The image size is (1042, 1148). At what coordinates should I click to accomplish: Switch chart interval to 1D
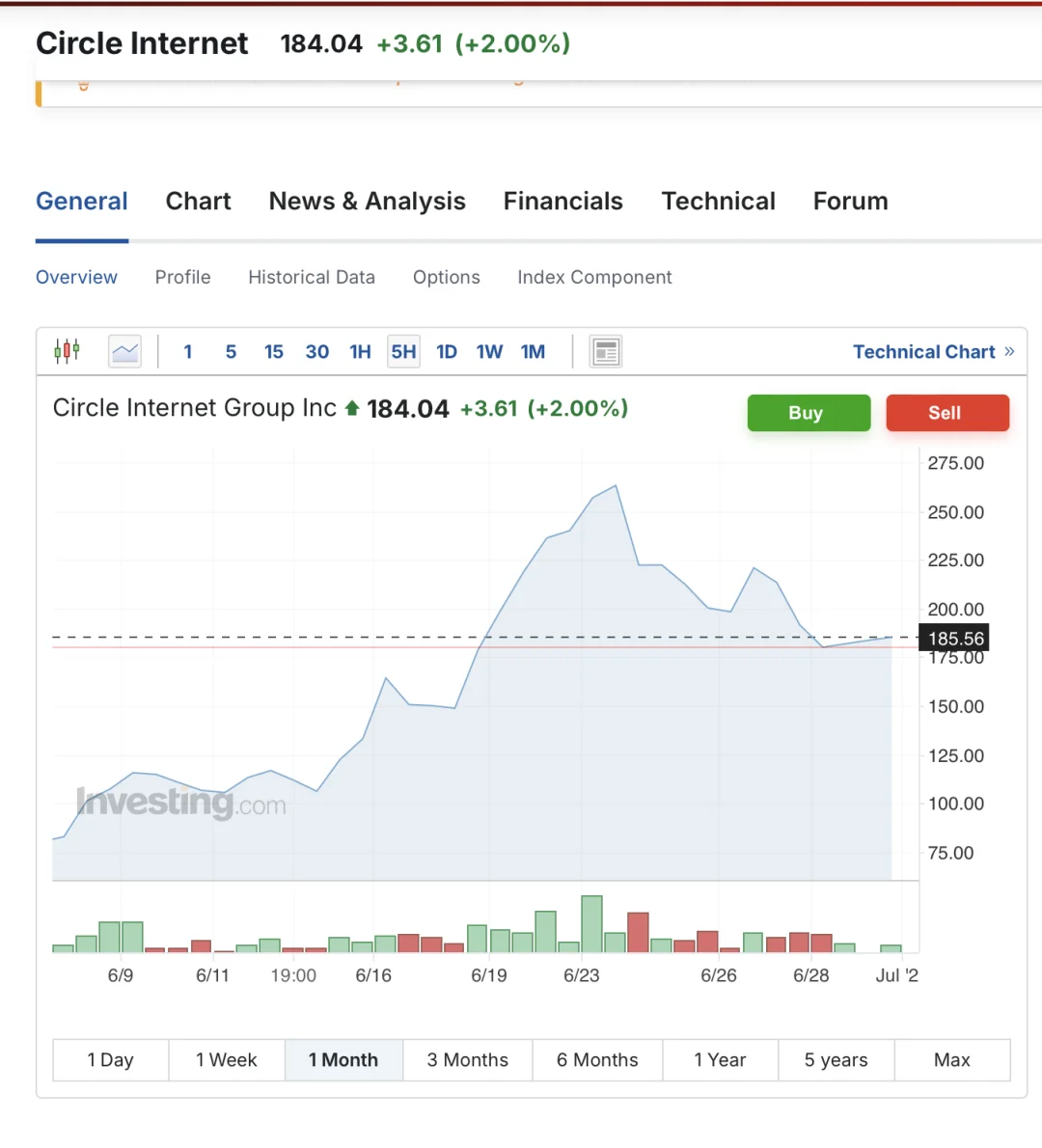(x=447, y=352)
